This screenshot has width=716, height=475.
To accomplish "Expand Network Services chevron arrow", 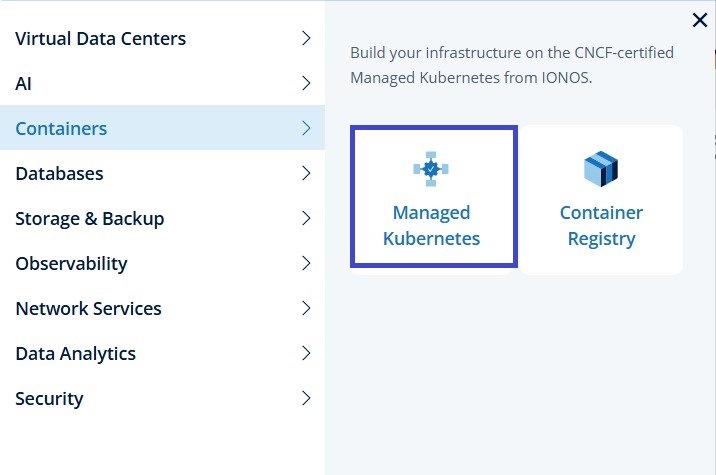I will 306,309.
